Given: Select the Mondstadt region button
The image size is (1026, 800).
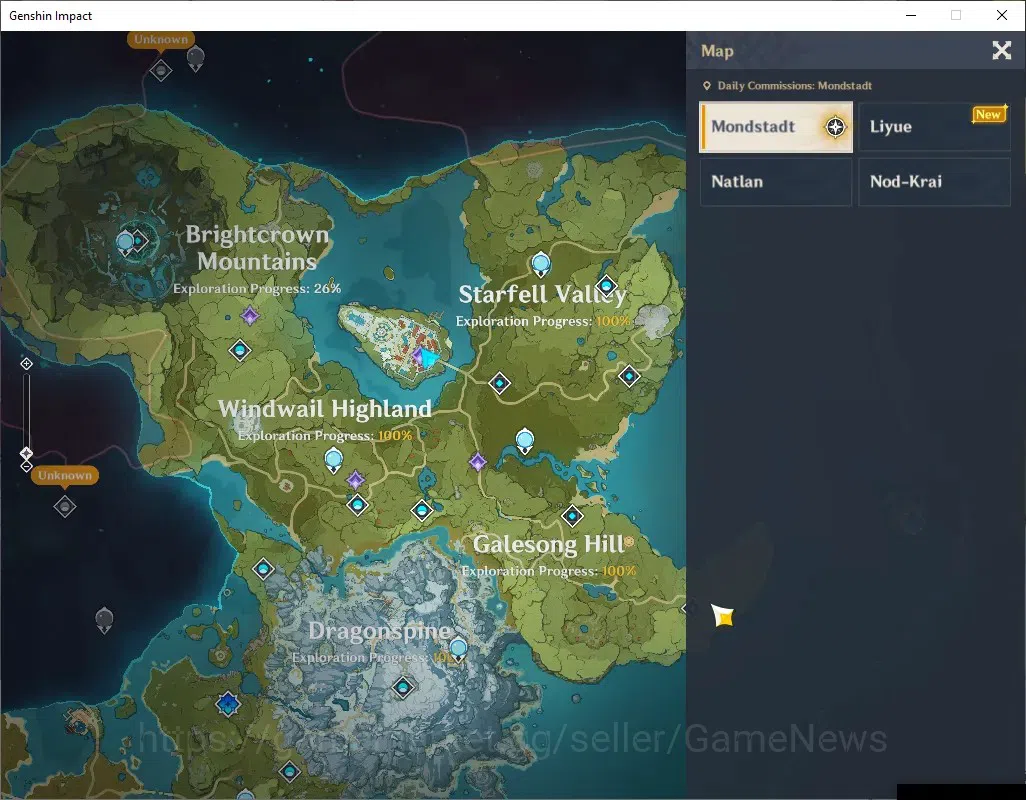Looking at the screenshot, I should click(x=775, y=127).
